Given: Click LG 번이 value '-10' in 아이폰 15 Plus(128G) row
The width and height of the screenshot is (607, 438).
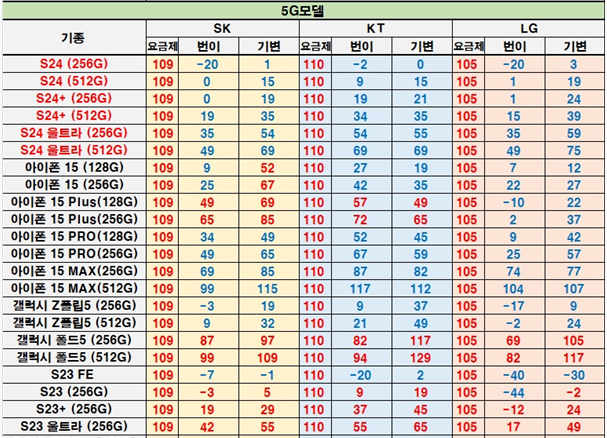Looking at the screenshot, I should coord(514,203).
